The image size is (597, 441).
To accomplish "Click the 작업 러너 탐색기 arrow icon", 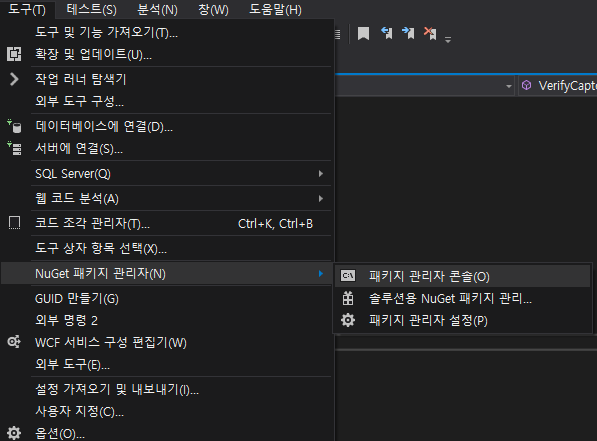I will click(14, 79).
